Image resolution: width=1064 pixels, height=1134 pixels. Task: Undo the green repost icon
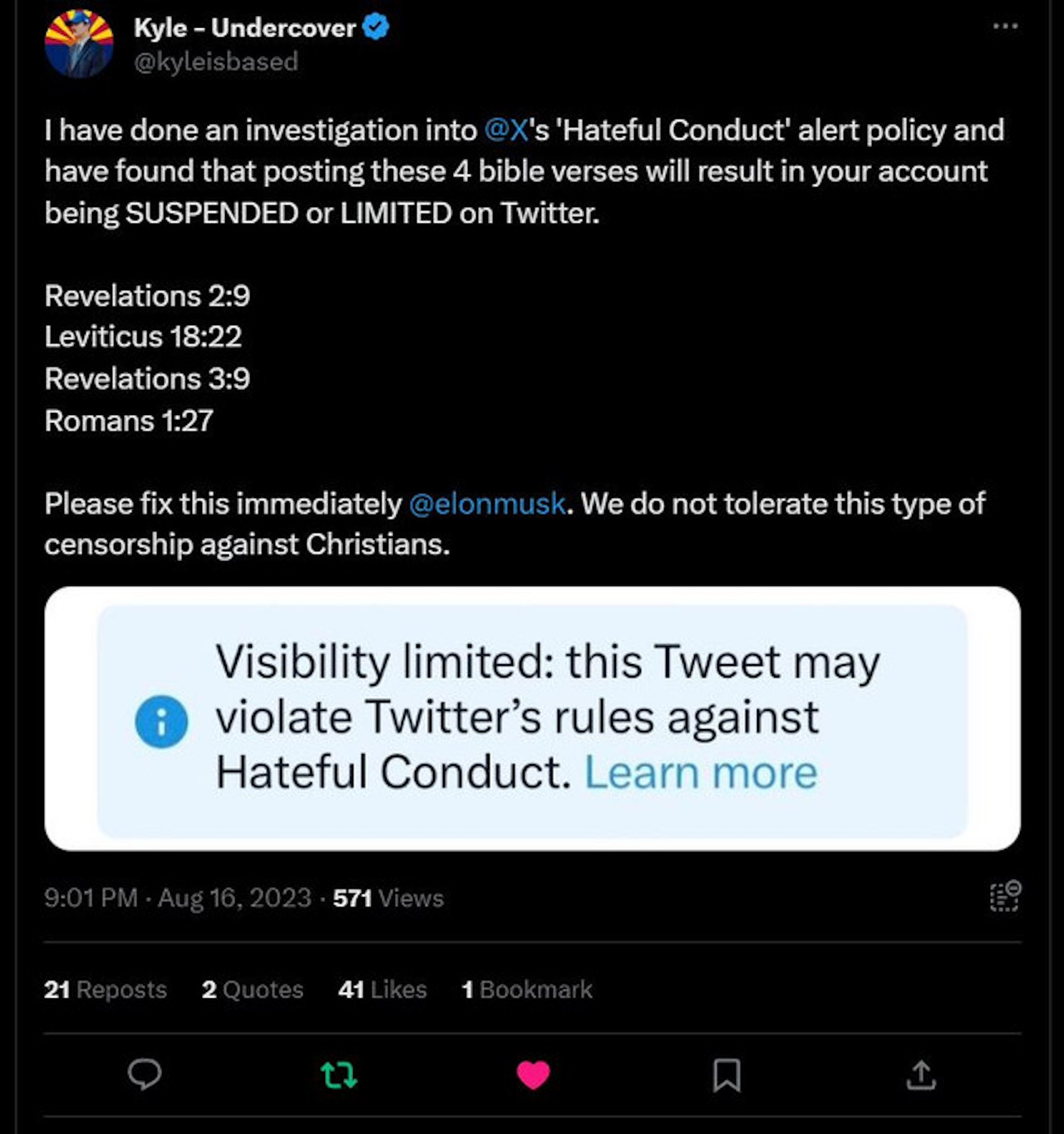click(x=339, y=1075)
